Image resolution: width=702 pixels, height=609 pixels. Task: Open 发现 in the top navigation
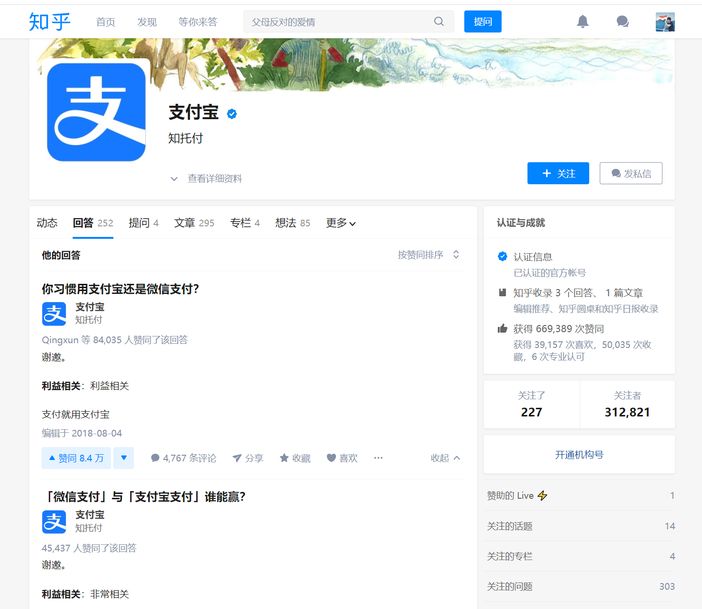coord(147,22)
